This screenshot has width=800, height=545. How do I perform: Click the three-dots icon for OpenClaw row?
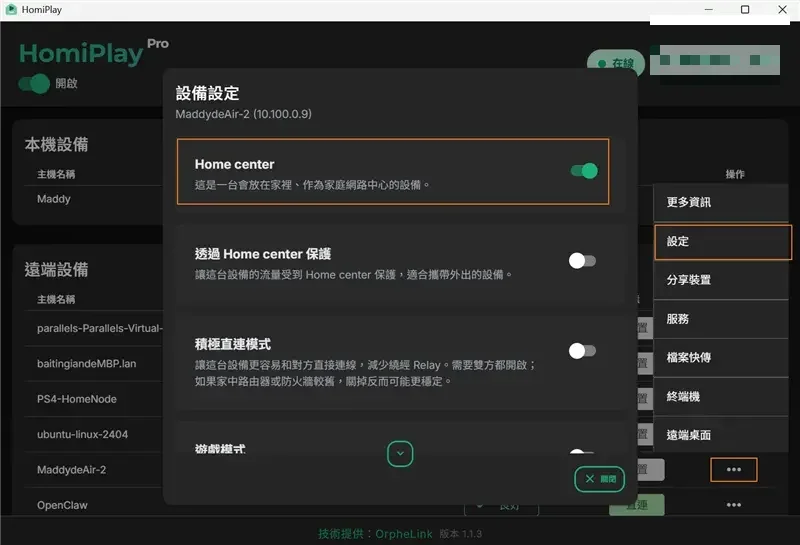(x=734, y=505)
